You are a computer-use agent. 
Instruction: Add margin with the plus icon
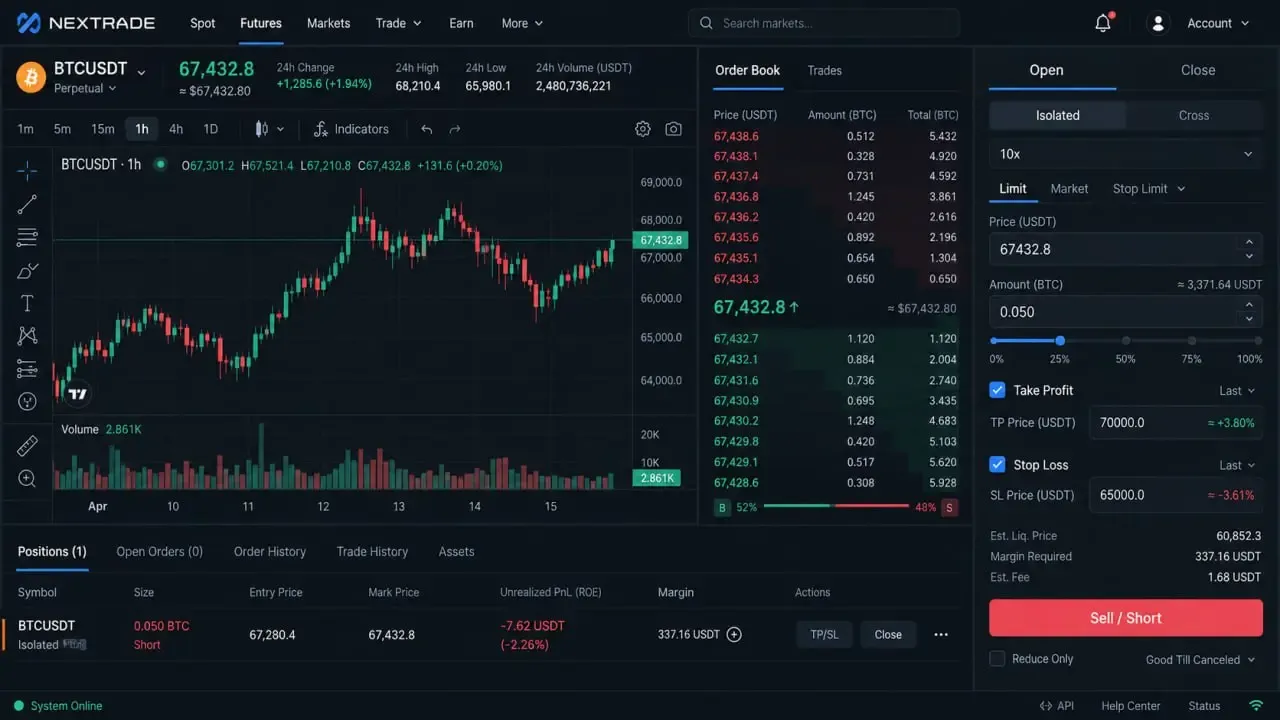tap(734, 634)
